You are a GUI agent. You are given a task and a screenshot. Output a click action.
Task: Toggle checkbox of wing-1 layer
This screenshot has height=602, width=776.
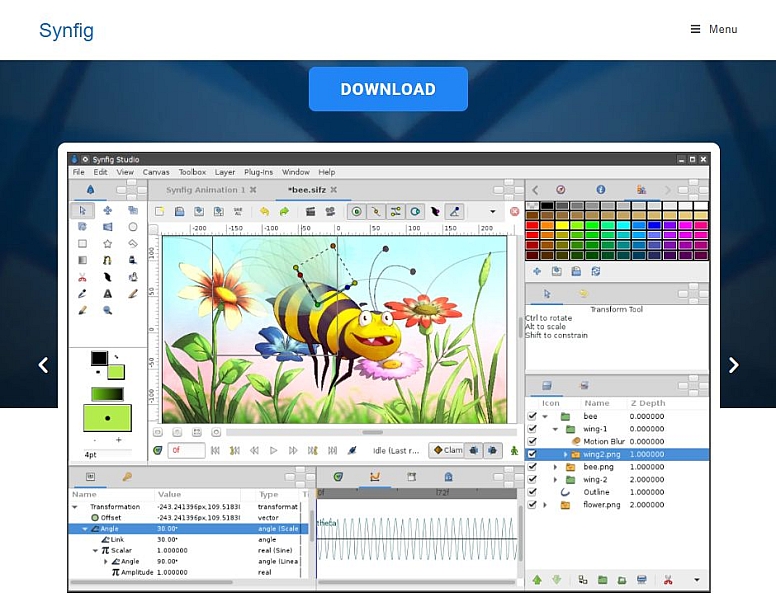(x=532, y=429)
